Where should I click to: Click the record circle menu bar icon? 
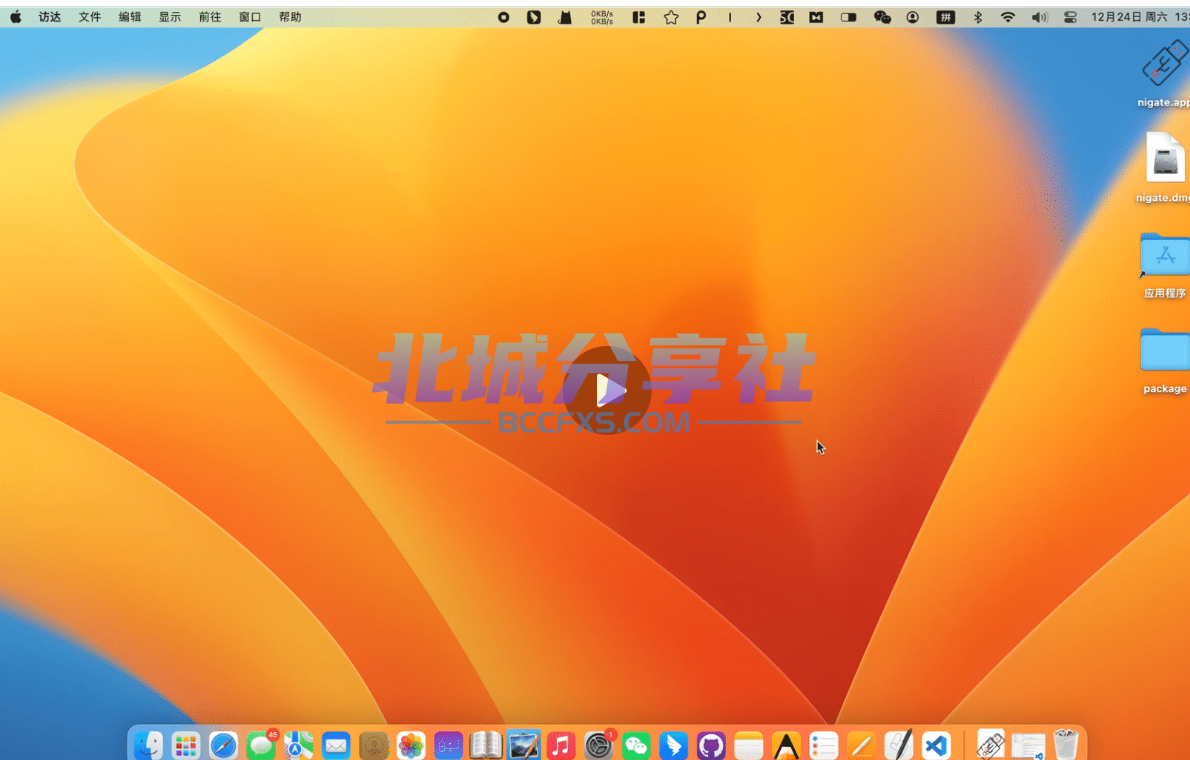tap(503, 17)
